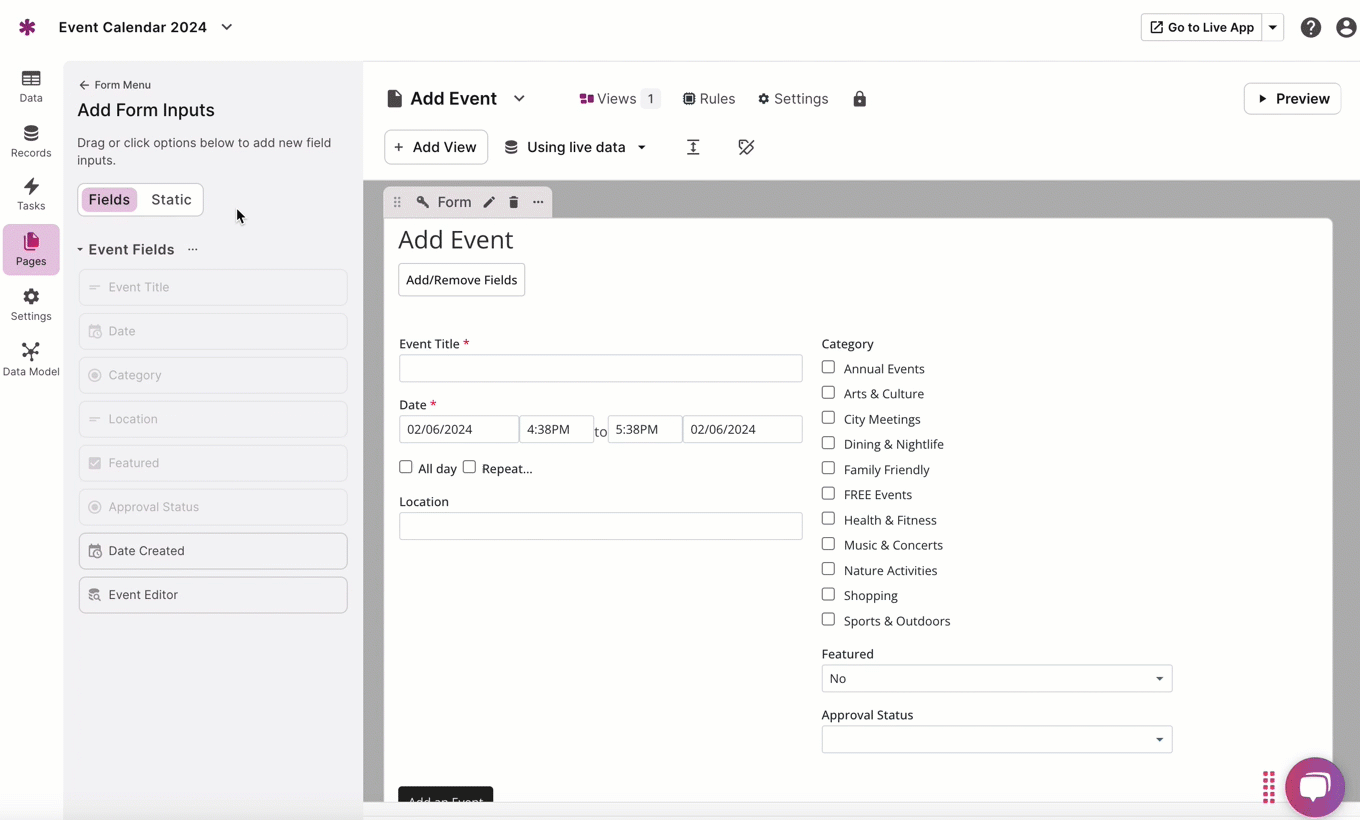Open the Tasks lightning icon

31,194
